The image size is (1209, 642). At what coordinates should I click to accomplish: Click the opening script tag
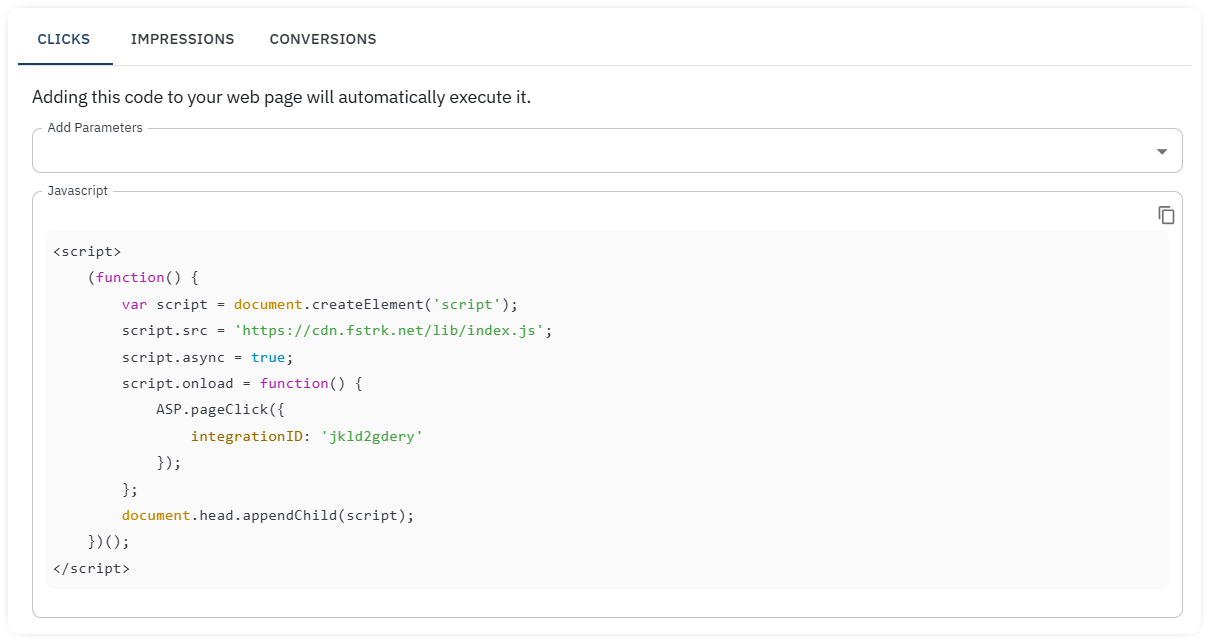tap(88, 251)
